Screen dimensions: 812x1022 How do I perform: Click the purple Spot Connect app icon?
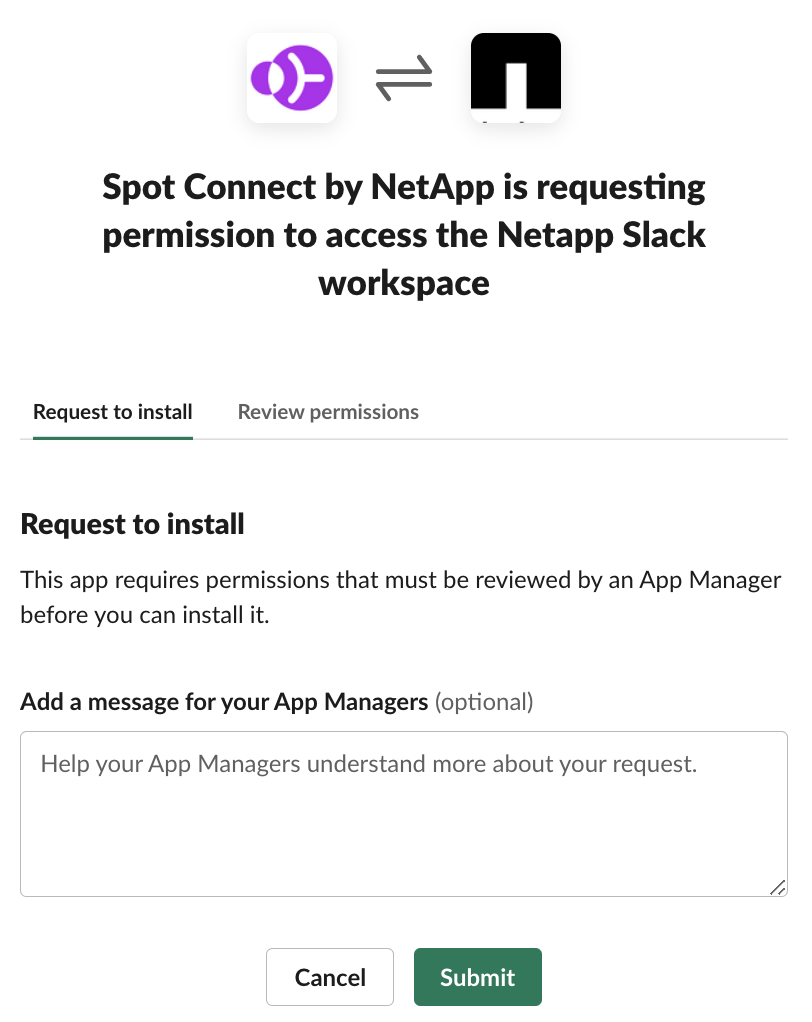[x=291, y=78]
